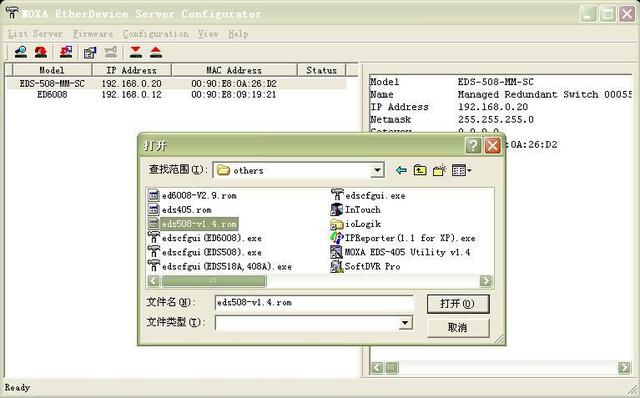Click the 取消 (Cancel) button
Screen dimensions: 640x398
(x=458, y=328)
